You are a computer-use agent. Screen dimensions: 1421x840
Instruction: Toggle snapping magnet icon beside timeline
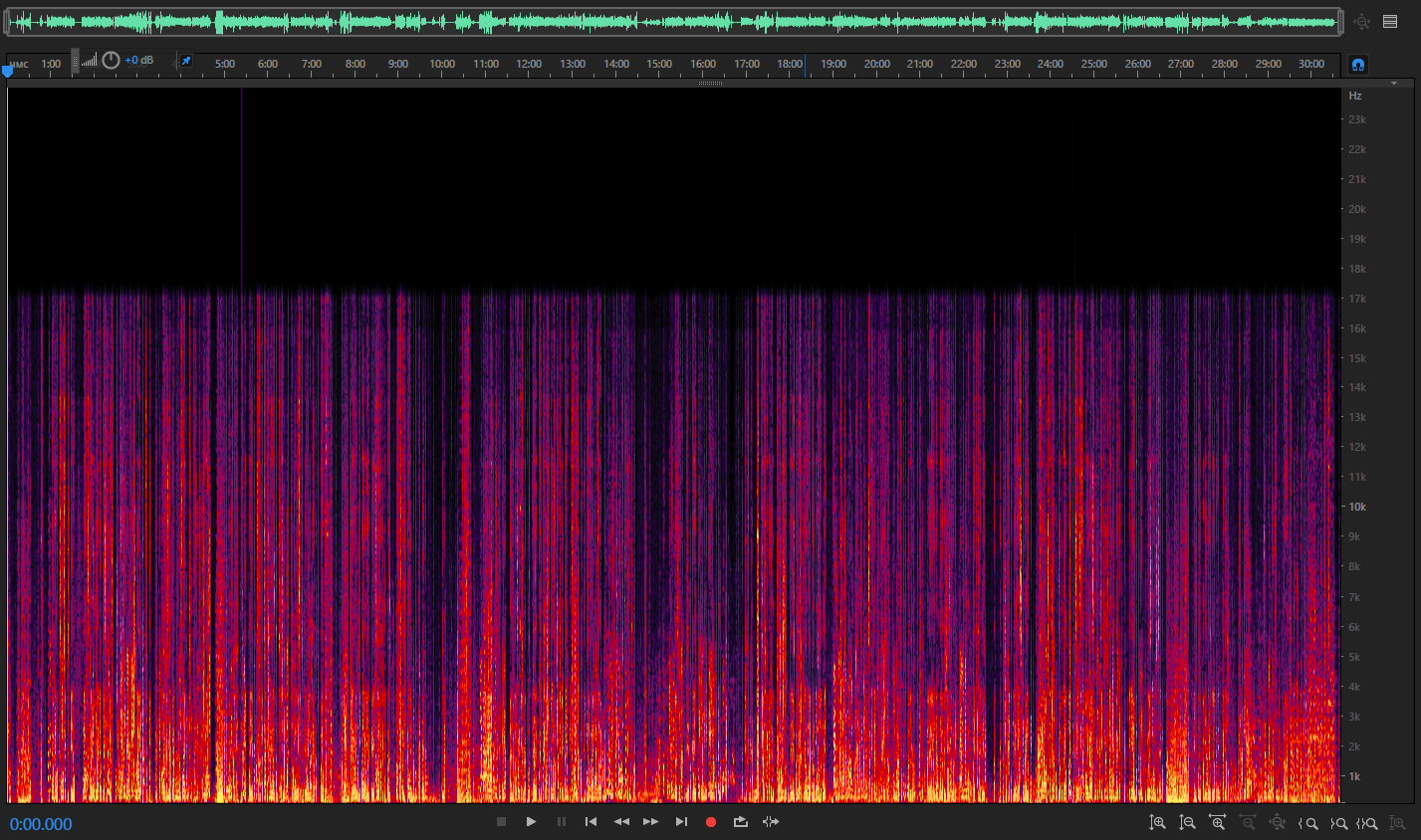[1357, 65]
